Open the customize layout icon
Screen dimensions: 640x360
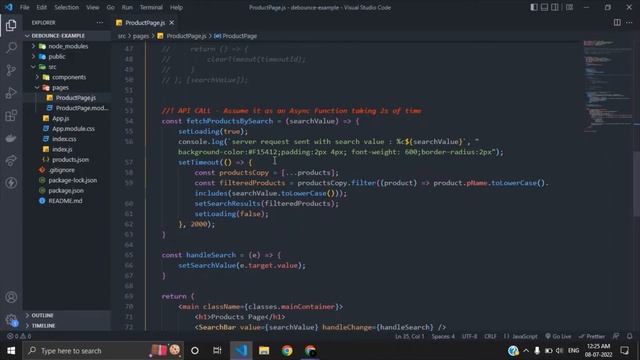point(569,7)
